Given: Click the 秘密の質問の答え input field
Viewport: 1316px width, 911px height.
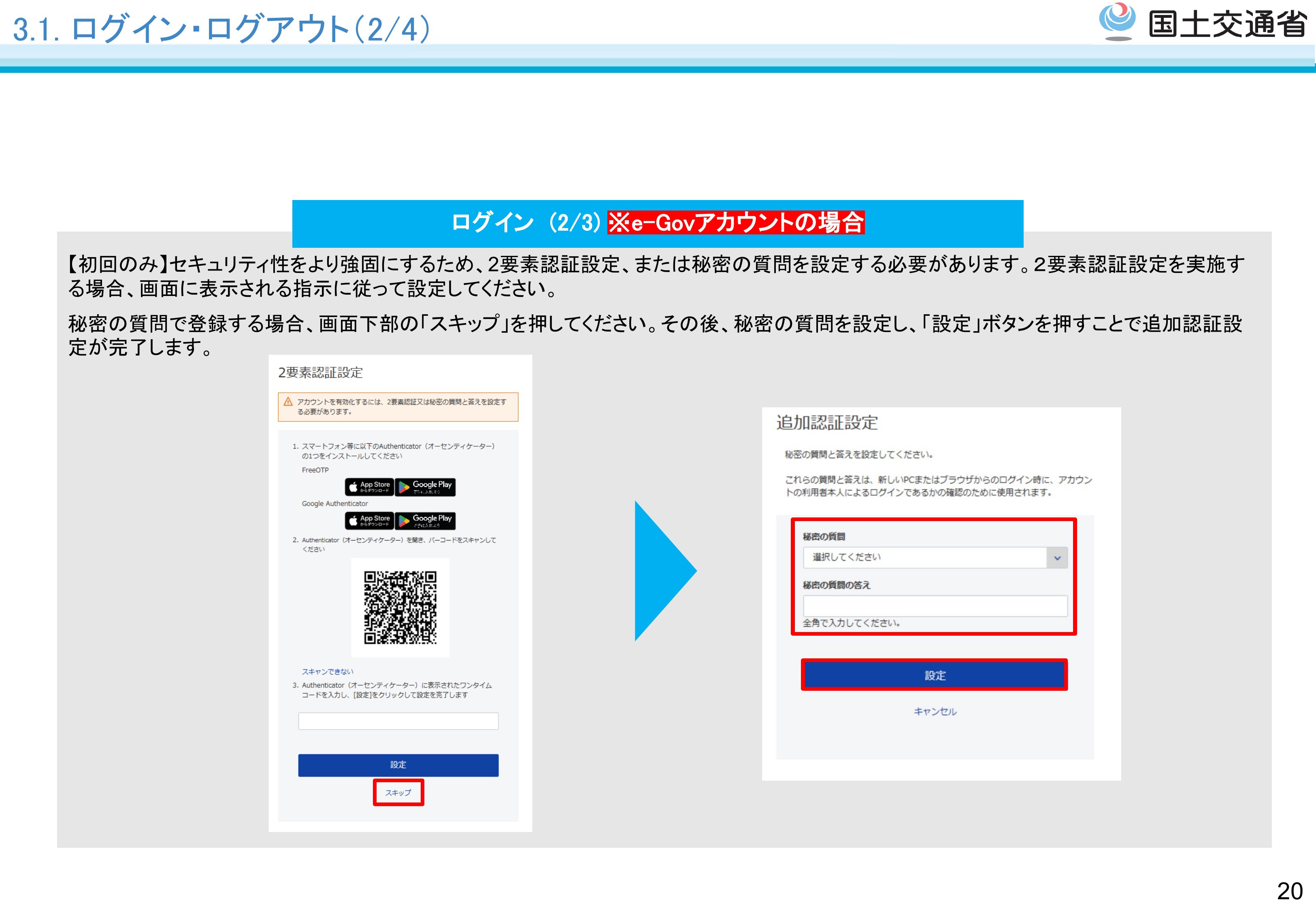Looking at the screenshot, I should pos(935,606).
